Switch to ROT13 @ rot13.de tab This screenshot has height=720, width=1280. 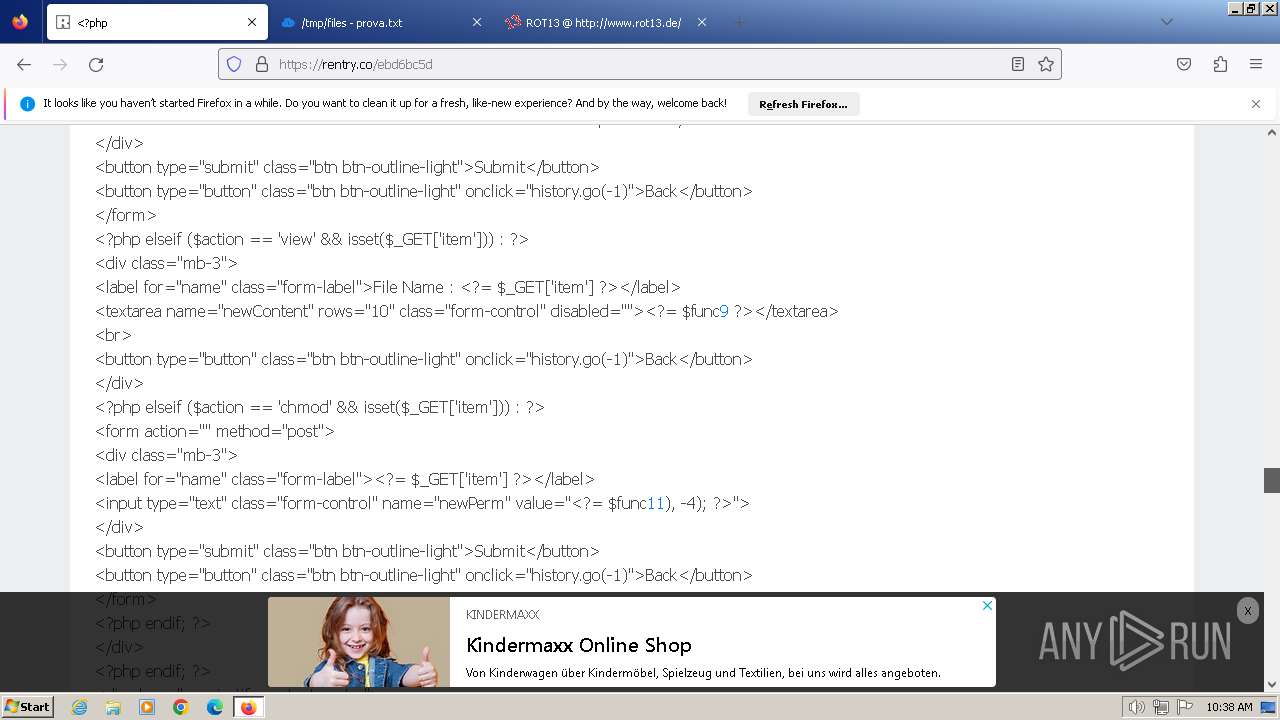tap(607, 22)
